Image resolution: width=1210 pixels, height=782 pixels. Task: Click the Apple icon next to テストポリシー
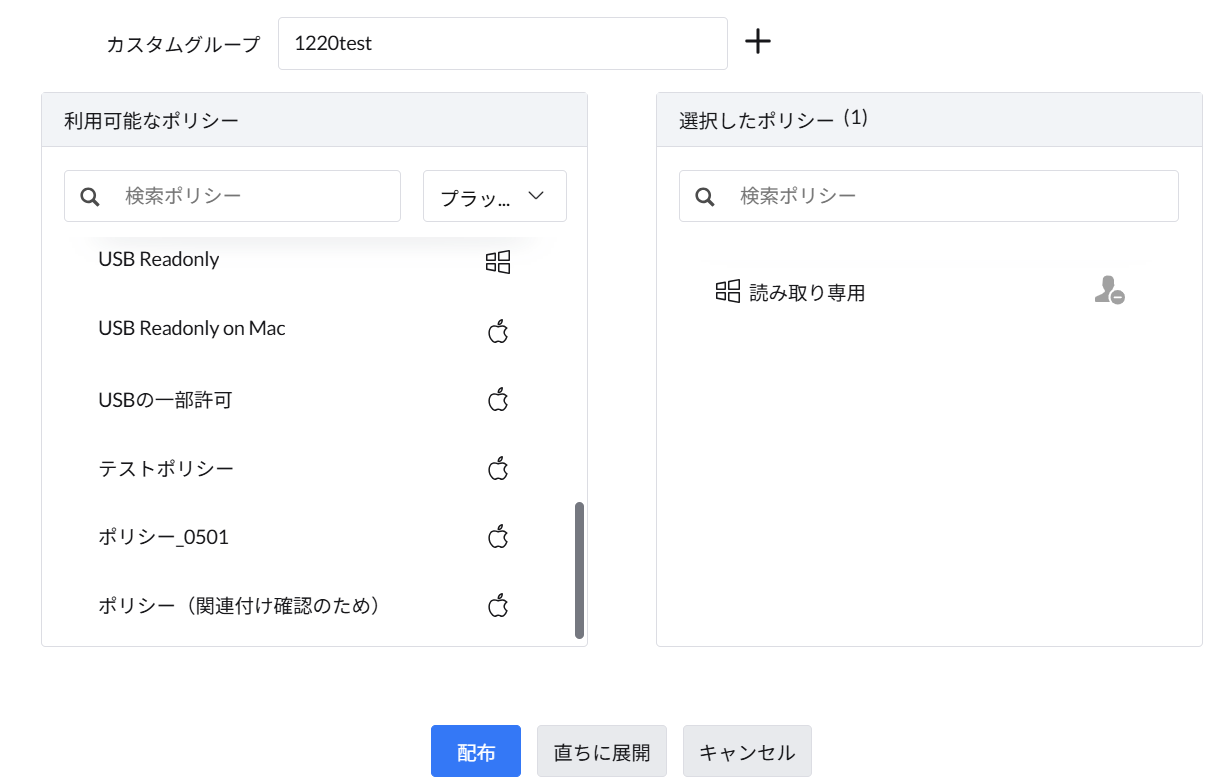tap(498, 468)
